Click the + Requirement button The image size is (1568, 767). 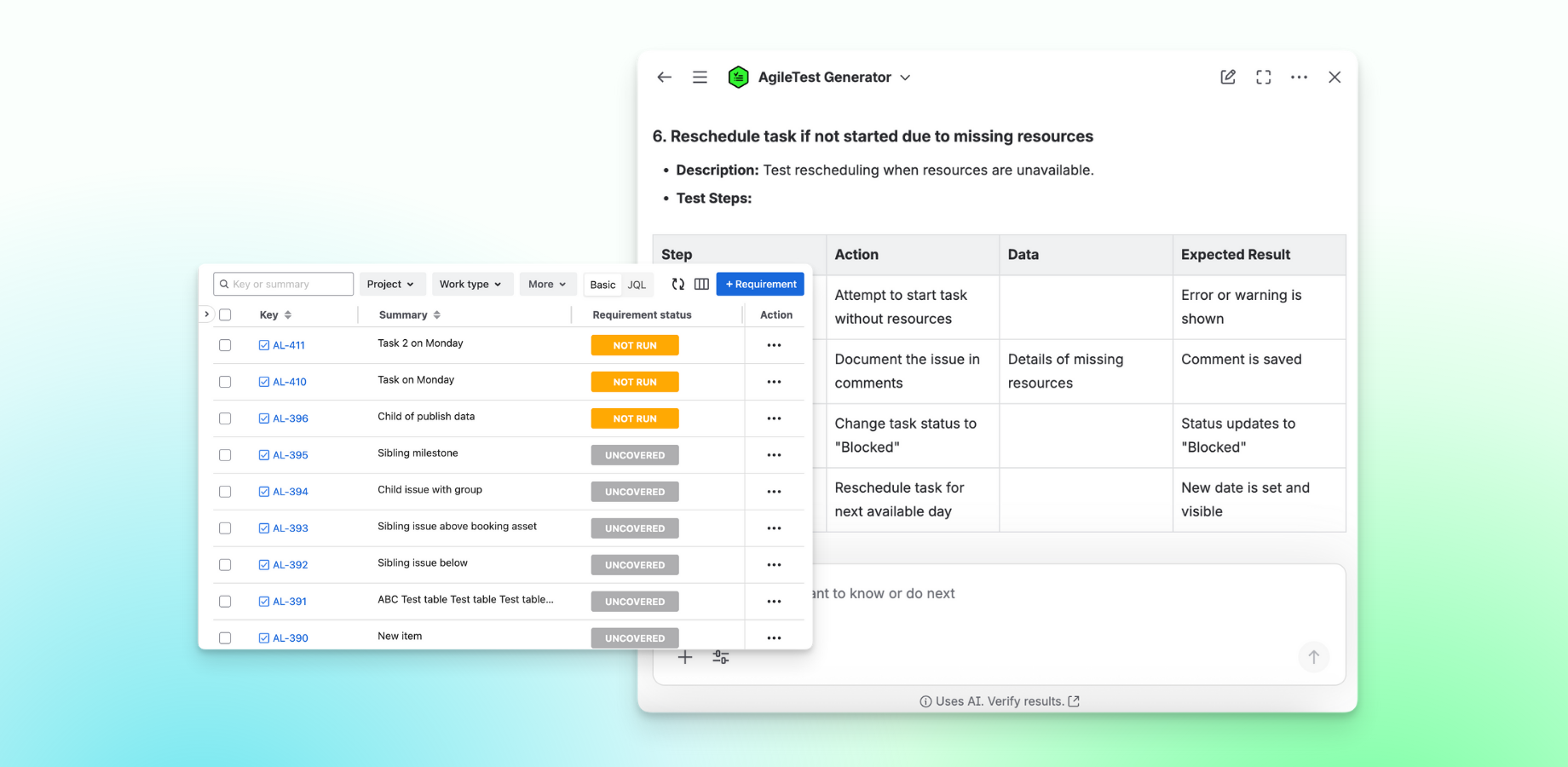(x=759, y=284)
